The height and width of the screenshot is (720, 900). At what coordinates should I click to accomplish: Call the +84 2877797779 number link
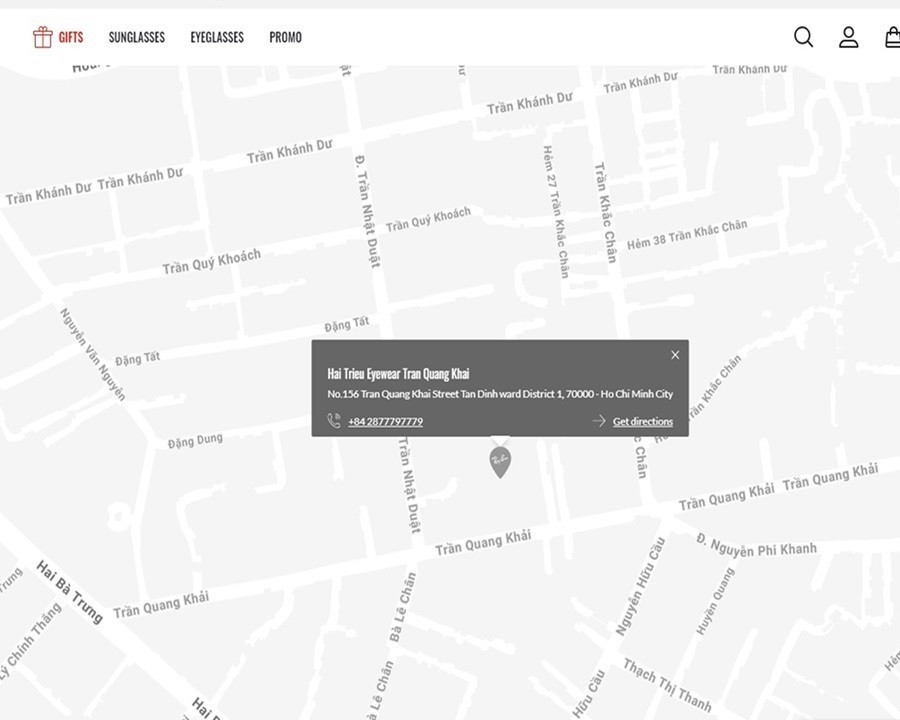[x=385, y=422]
